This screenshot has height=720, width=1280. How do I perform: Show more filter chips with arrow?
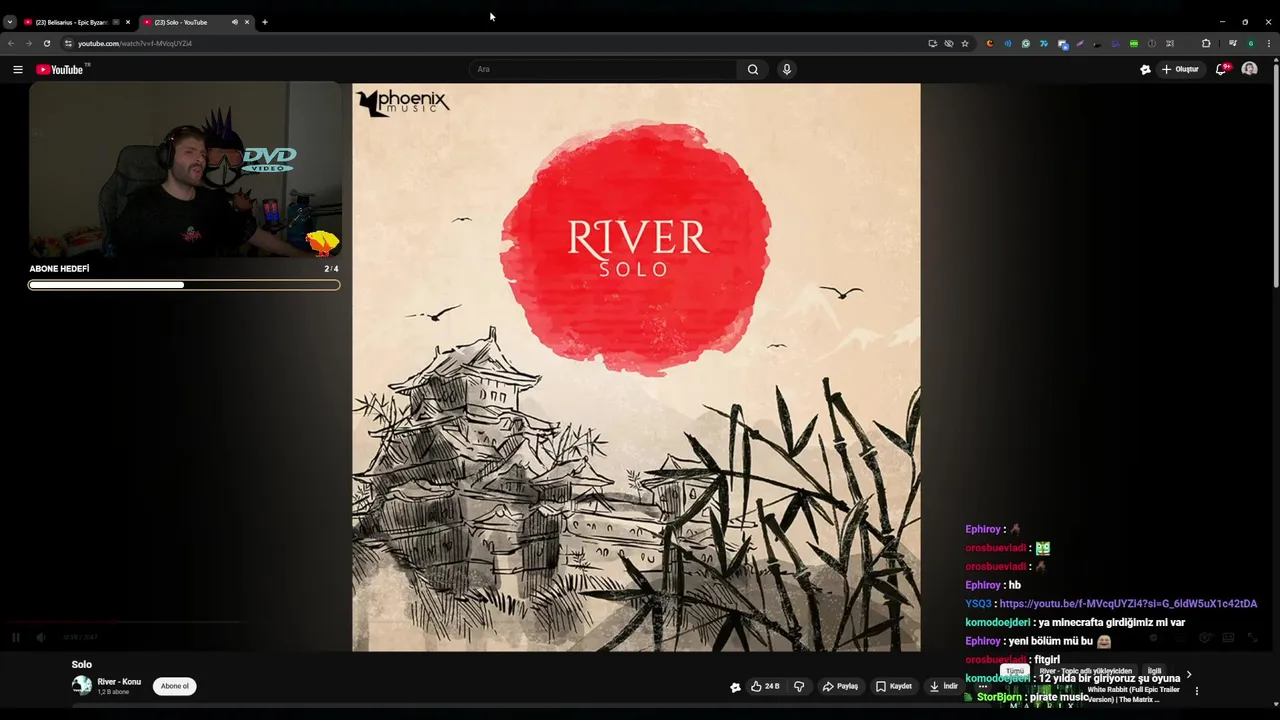(x=1188, y=675)
